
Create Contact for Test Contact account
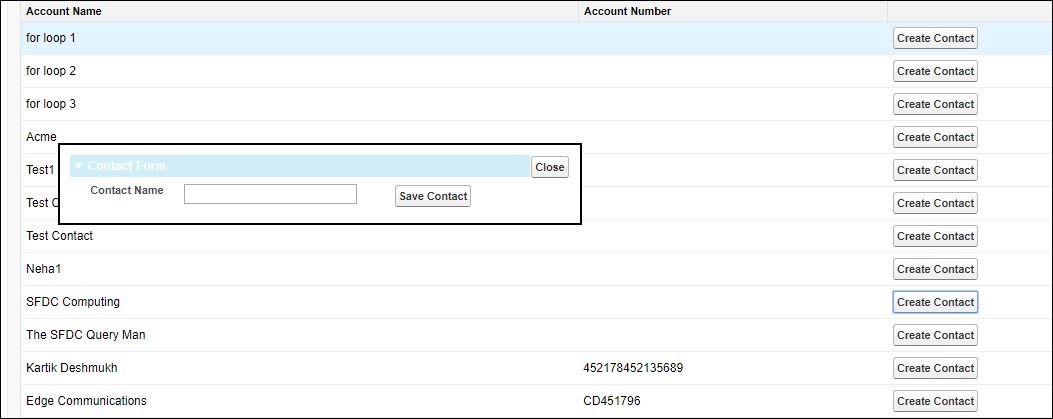935,236
